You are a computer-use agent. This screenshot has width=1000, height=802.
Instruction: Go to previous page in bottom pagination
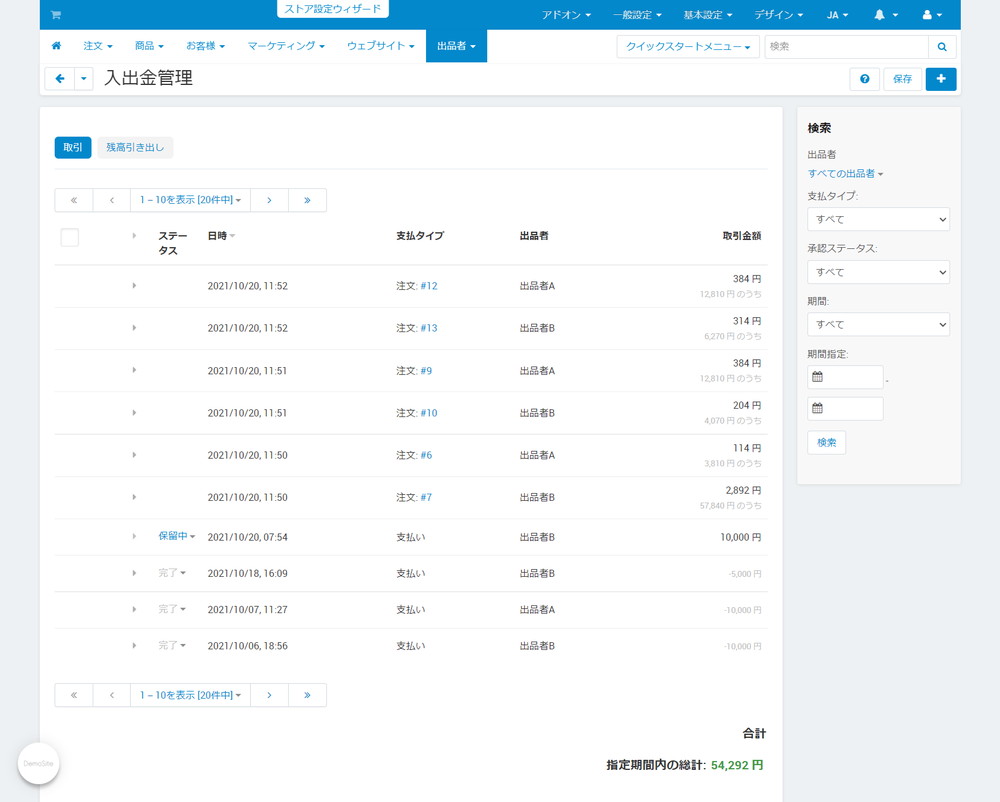[x=112, y=695]
